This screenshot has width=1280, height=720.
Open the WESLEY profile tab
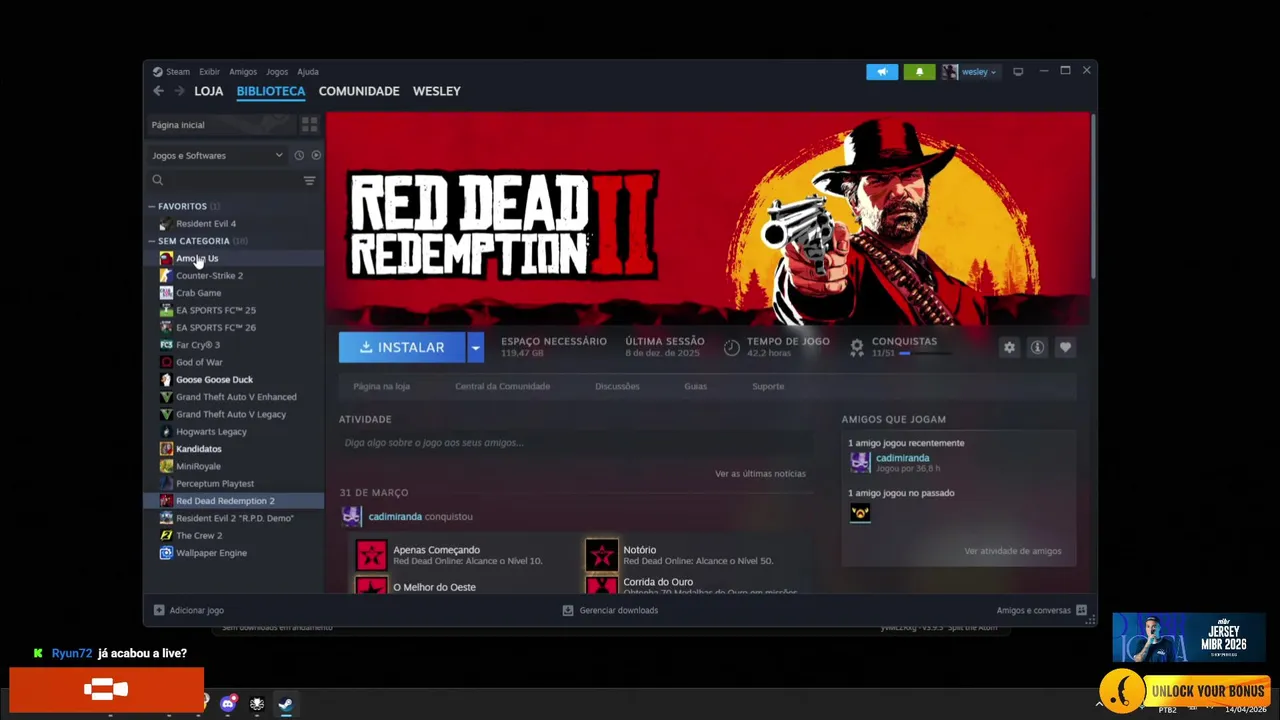point(437,91)
